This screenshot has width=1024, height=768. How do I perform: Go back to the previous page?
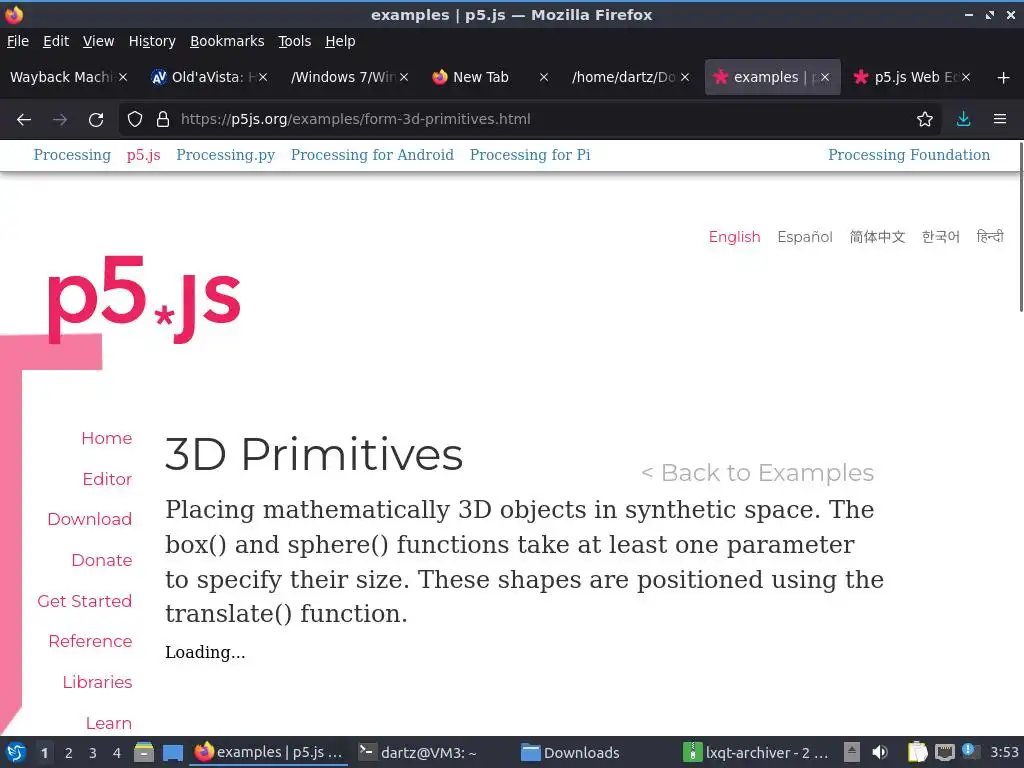coord(24,120)
